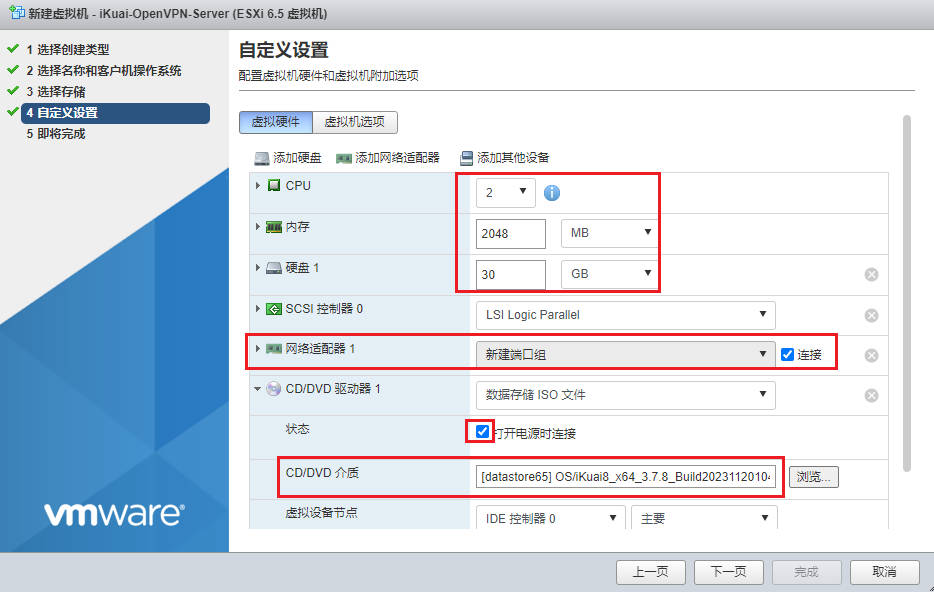Expand the SCSI 控制器 0 row

point(258,309)
